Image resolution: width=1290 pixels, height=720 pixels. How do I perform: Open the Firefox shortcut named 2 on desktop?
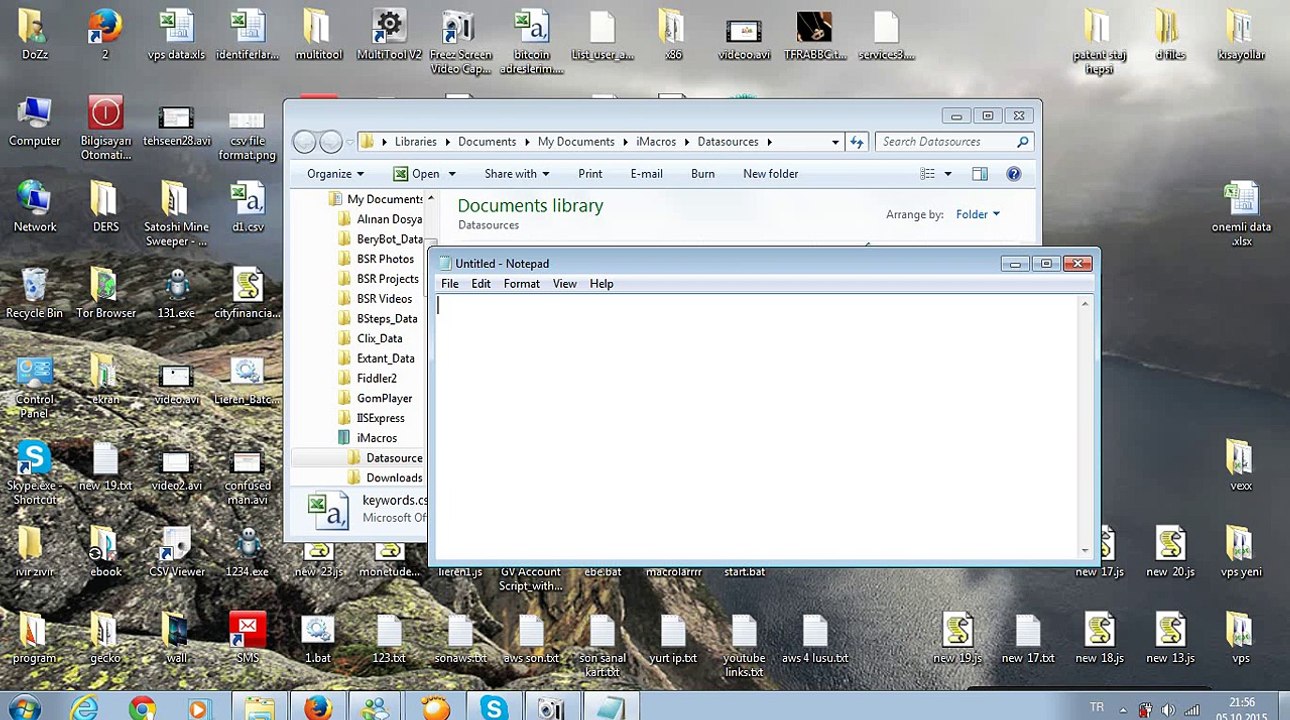(x=104, y=34)
